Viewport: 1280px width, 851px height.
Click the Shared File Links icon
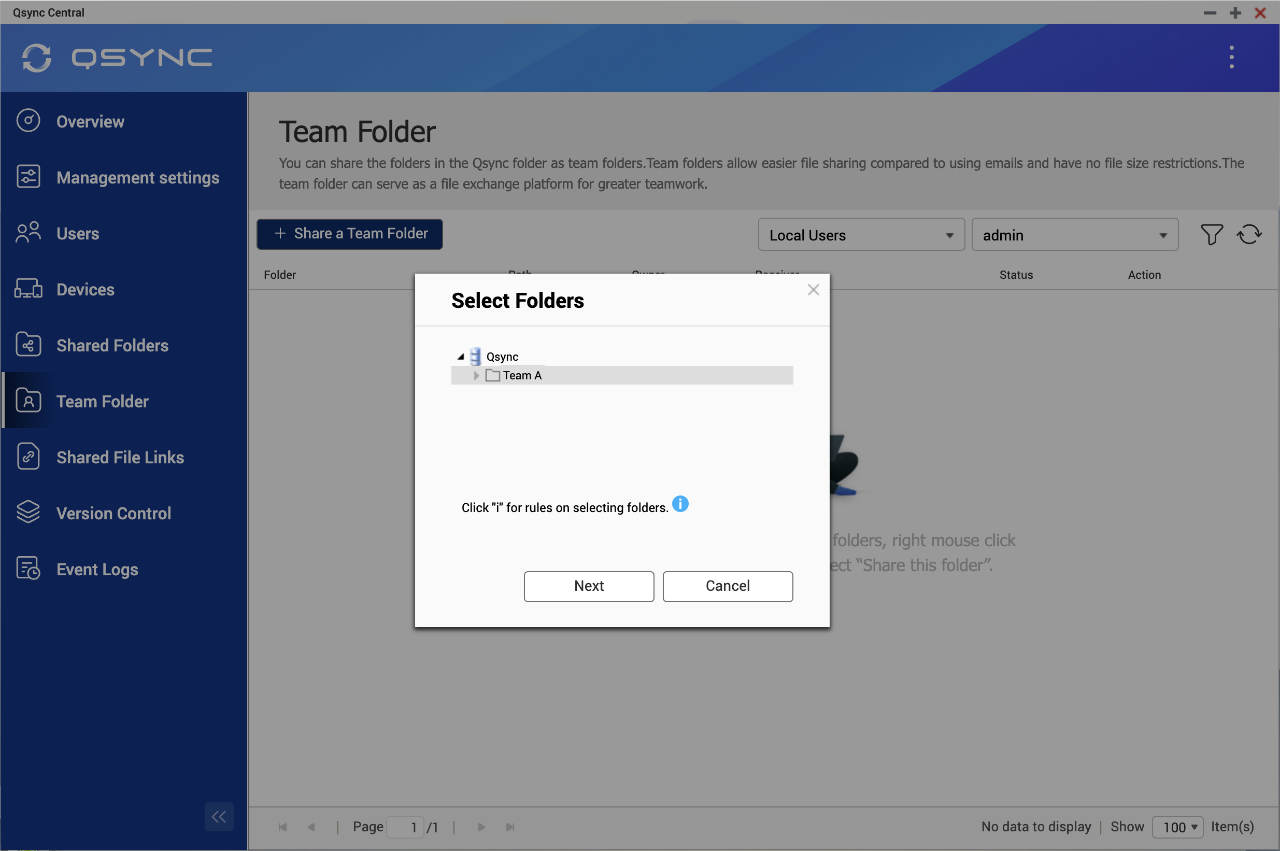[28, 457]
